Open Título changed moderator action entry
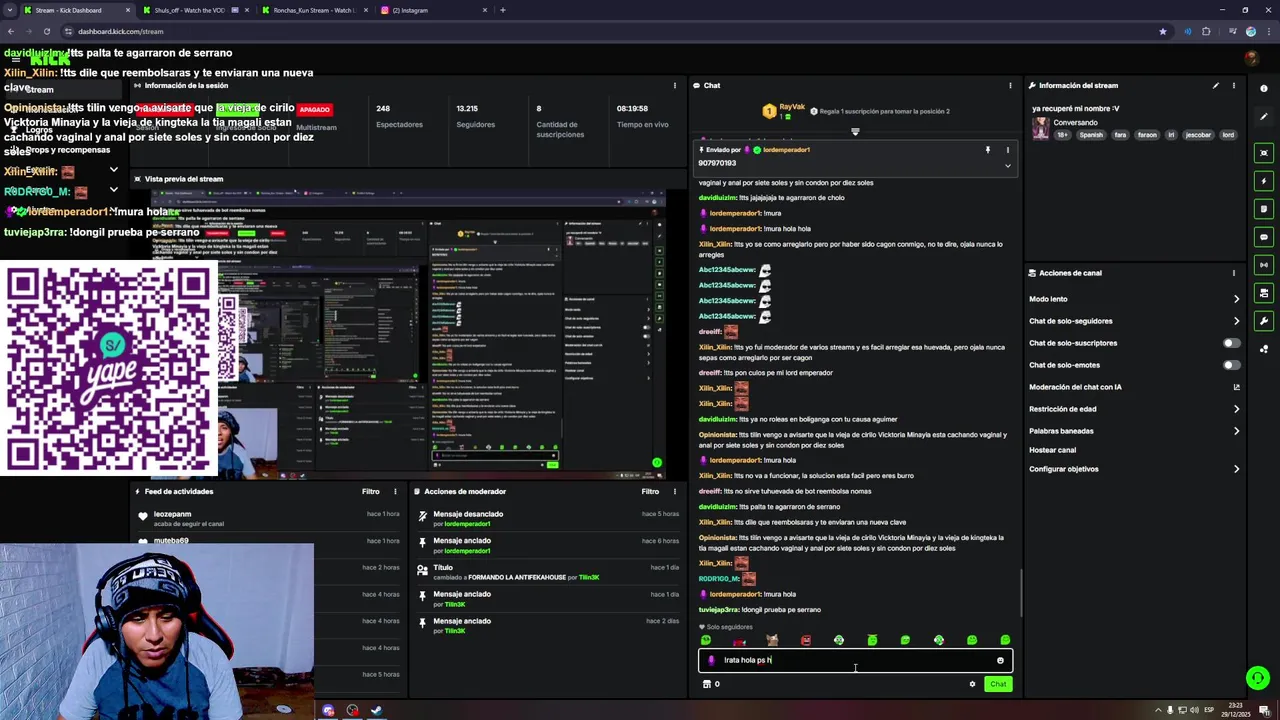 (549, 572)
